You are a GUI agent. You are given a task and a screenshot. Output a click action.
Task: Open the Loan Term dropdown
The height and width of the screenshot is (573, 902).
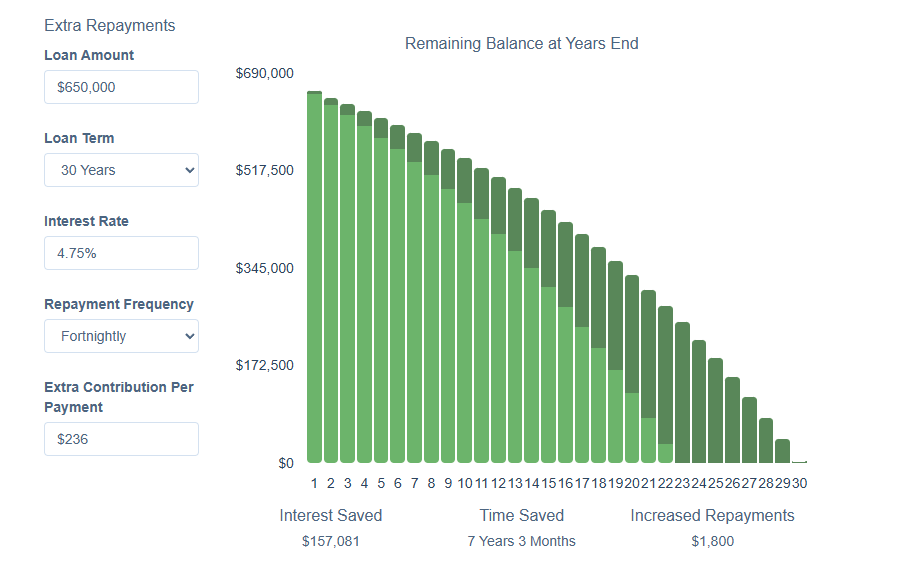(121, 170)
